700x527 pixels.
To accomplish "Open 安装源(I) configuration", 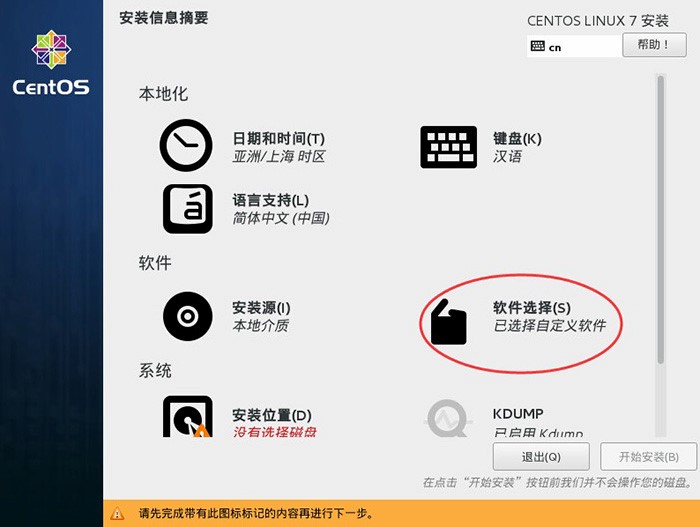I will point(261,308).
